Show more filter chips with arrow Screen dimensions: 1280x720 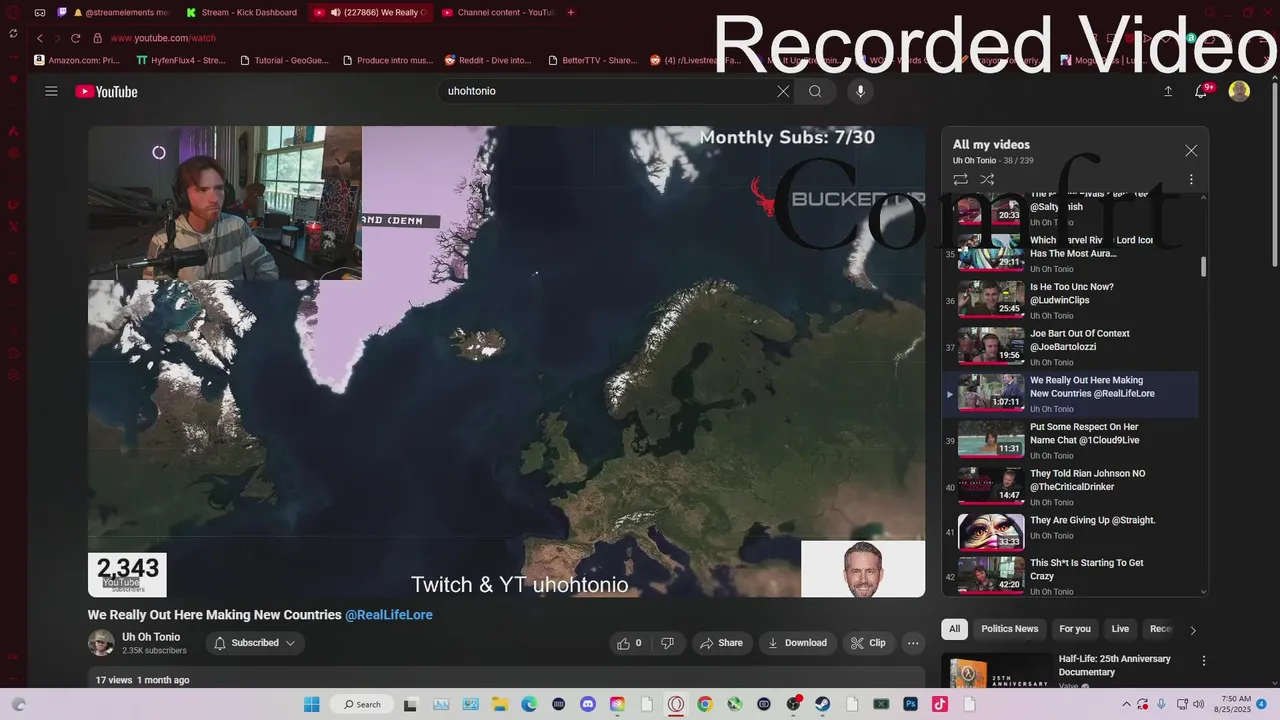pos(1192,630)
